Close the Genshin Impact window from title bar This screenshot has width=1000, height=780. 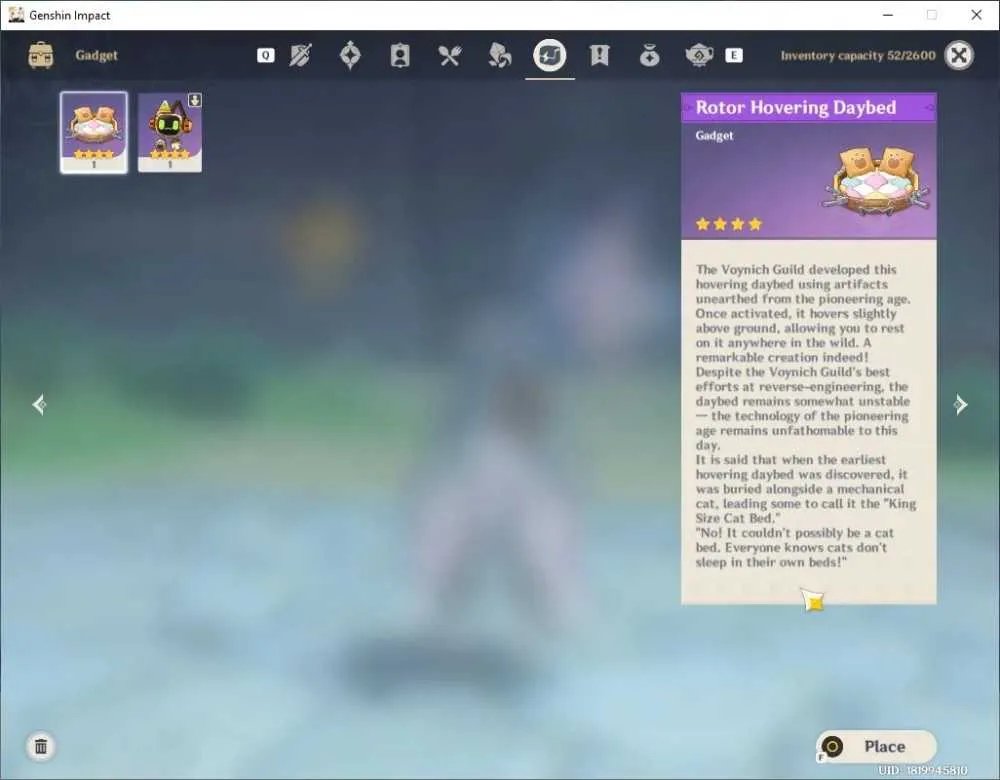976,15
